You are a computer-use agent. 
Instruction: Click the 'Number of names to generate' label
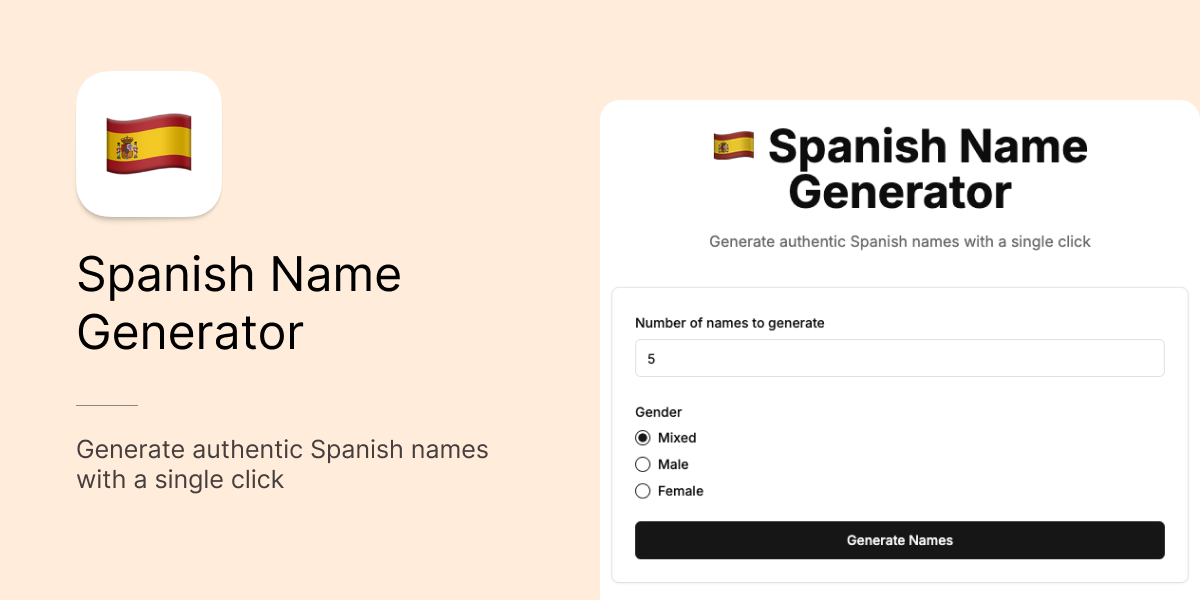click(729, 323)
